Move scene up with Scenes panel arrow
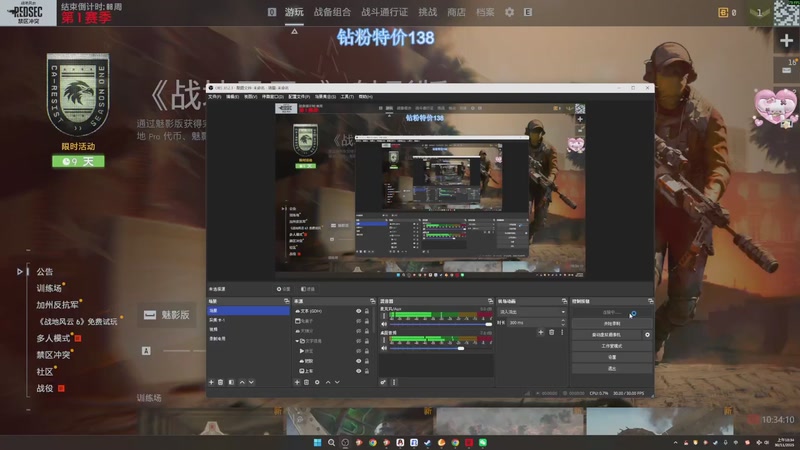800x450 pixels. pyautogui.click(x=242, y=382)
